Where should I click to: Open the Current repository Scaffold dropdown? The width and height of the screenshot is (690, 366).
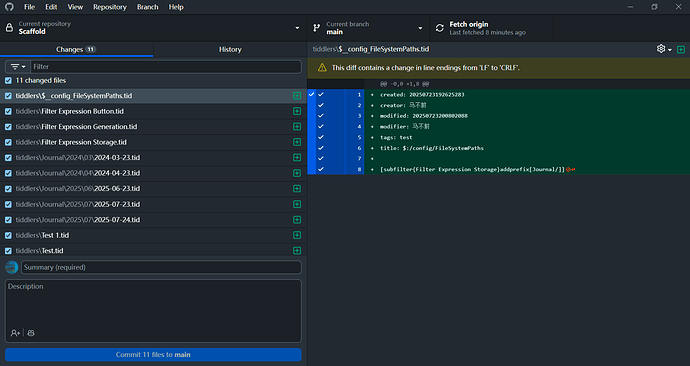coord(153,28)
